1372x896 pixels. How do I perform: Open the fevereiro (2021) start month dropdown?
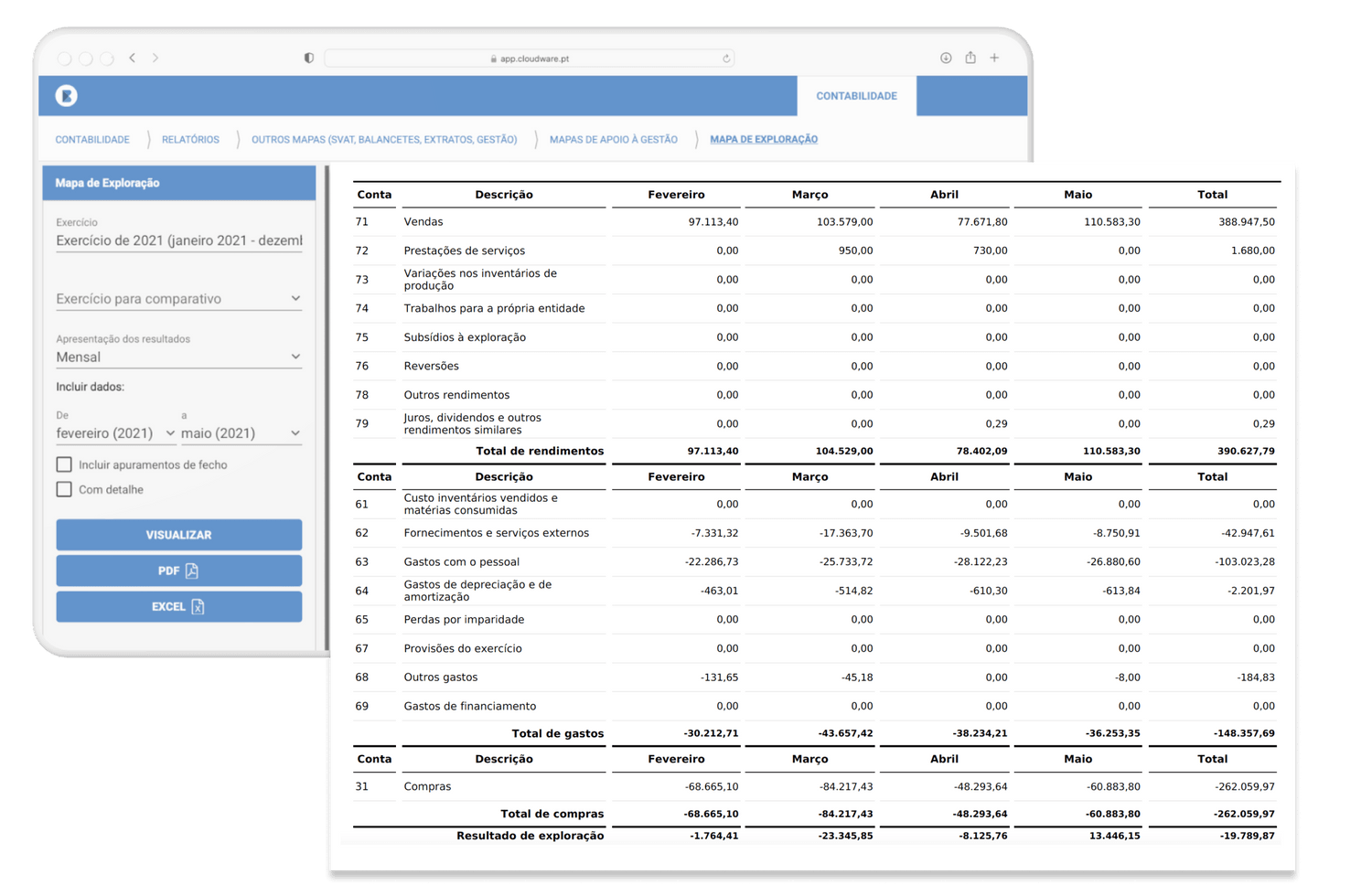(115, 433)
